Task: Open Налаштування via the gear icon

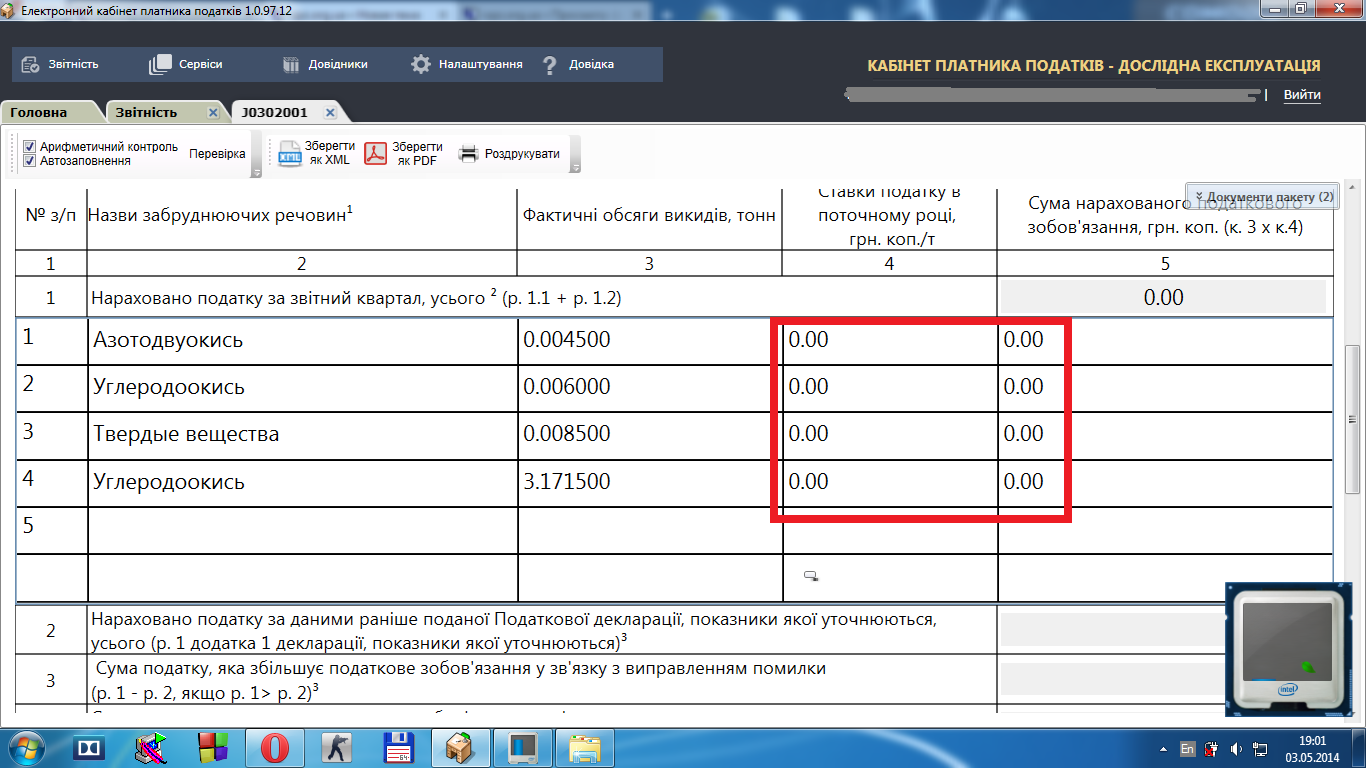Action: pos(421,64)
